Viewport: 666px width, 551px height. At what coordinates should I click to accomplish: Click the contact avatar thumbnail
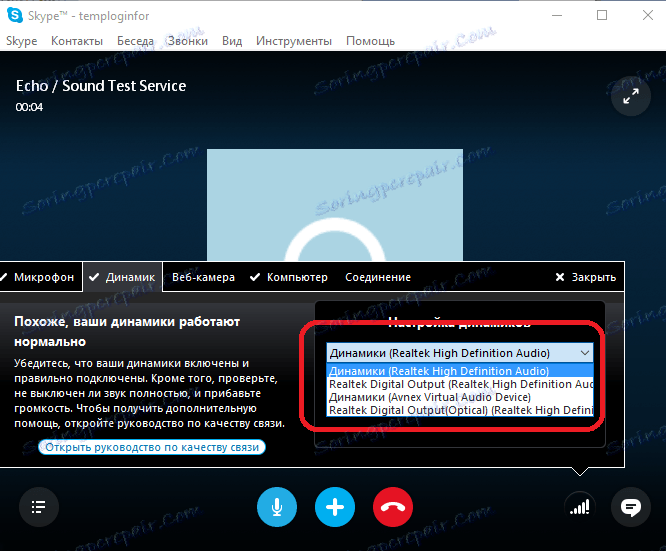click(335, 205)
